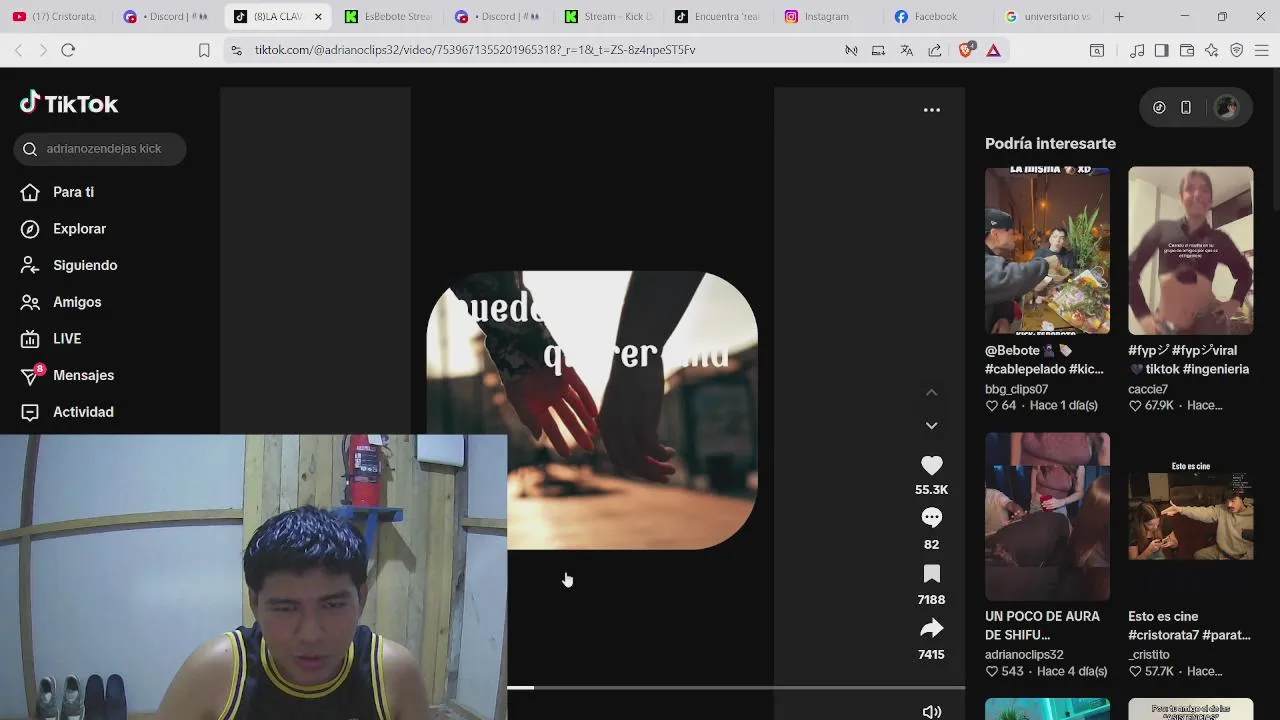The width and height of the screenshot is (1280, 720).
Task: Click the share page icon in address bar
Action: tap(934, 50)
